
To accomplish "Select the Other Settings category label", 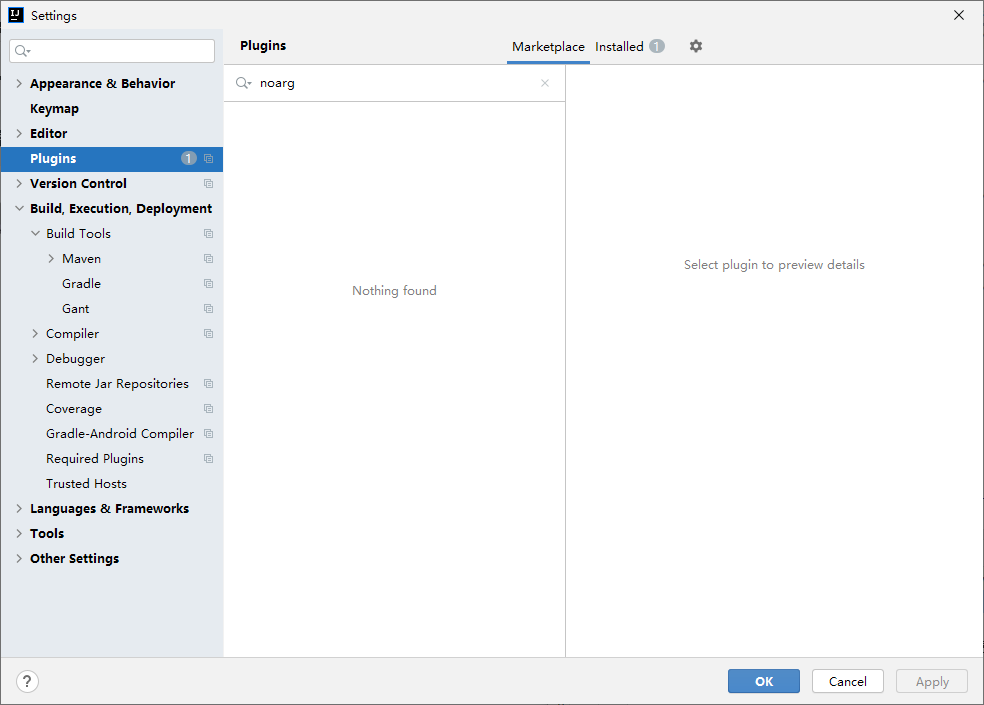I will [x=74, y=559].
